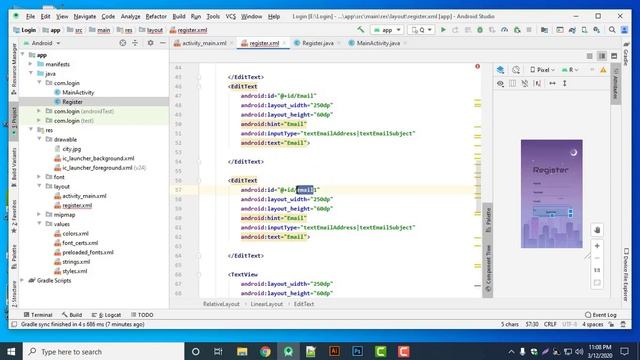The width and height of the screenshot is (640, 360).
Task: Expand Gradle Scripts node
Action: (x=22, y=280)
